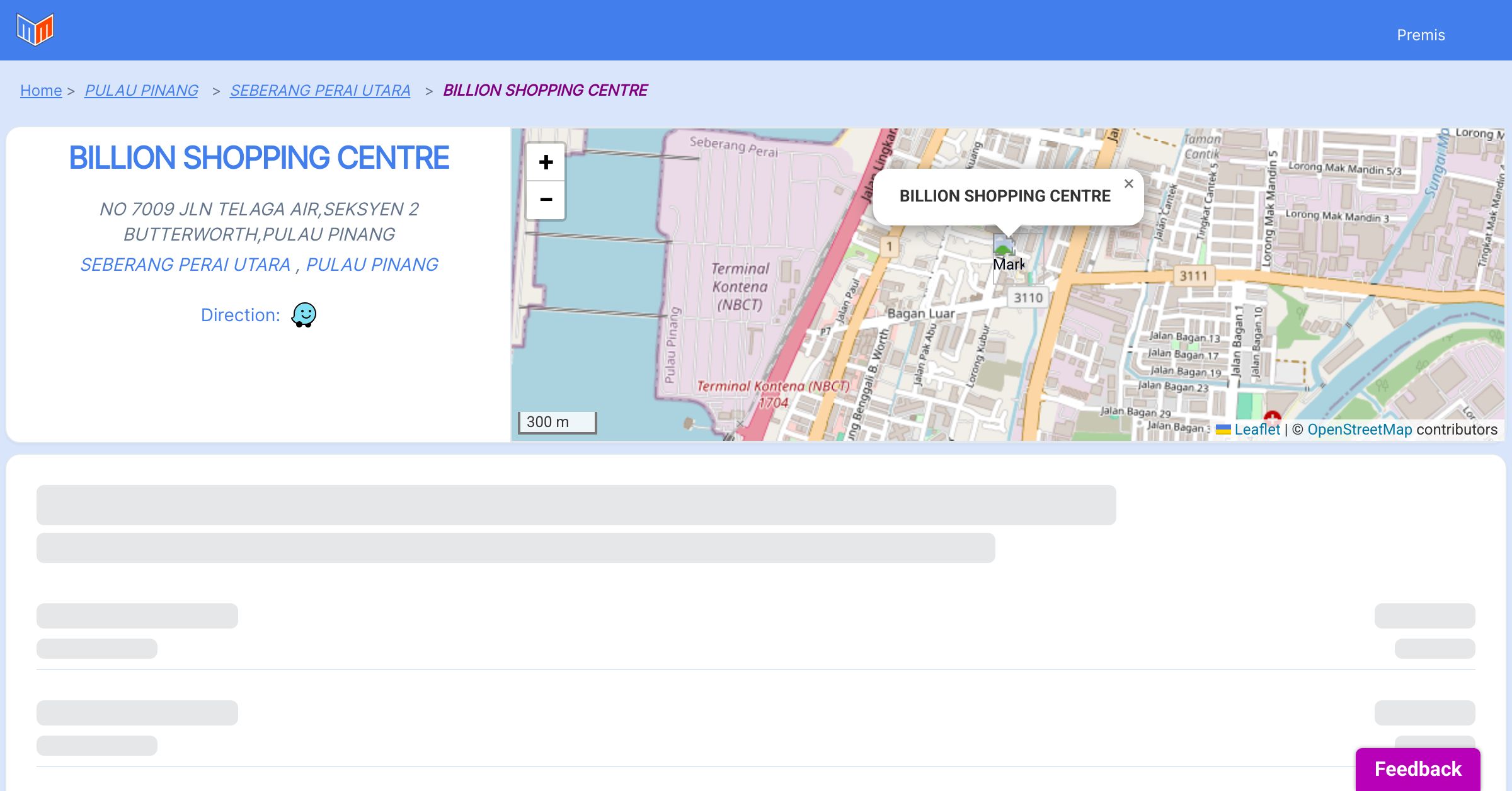Close the Billion Shopping Centre popup
Viewport: 1512px width, 791px height.
click(1128, 184)
